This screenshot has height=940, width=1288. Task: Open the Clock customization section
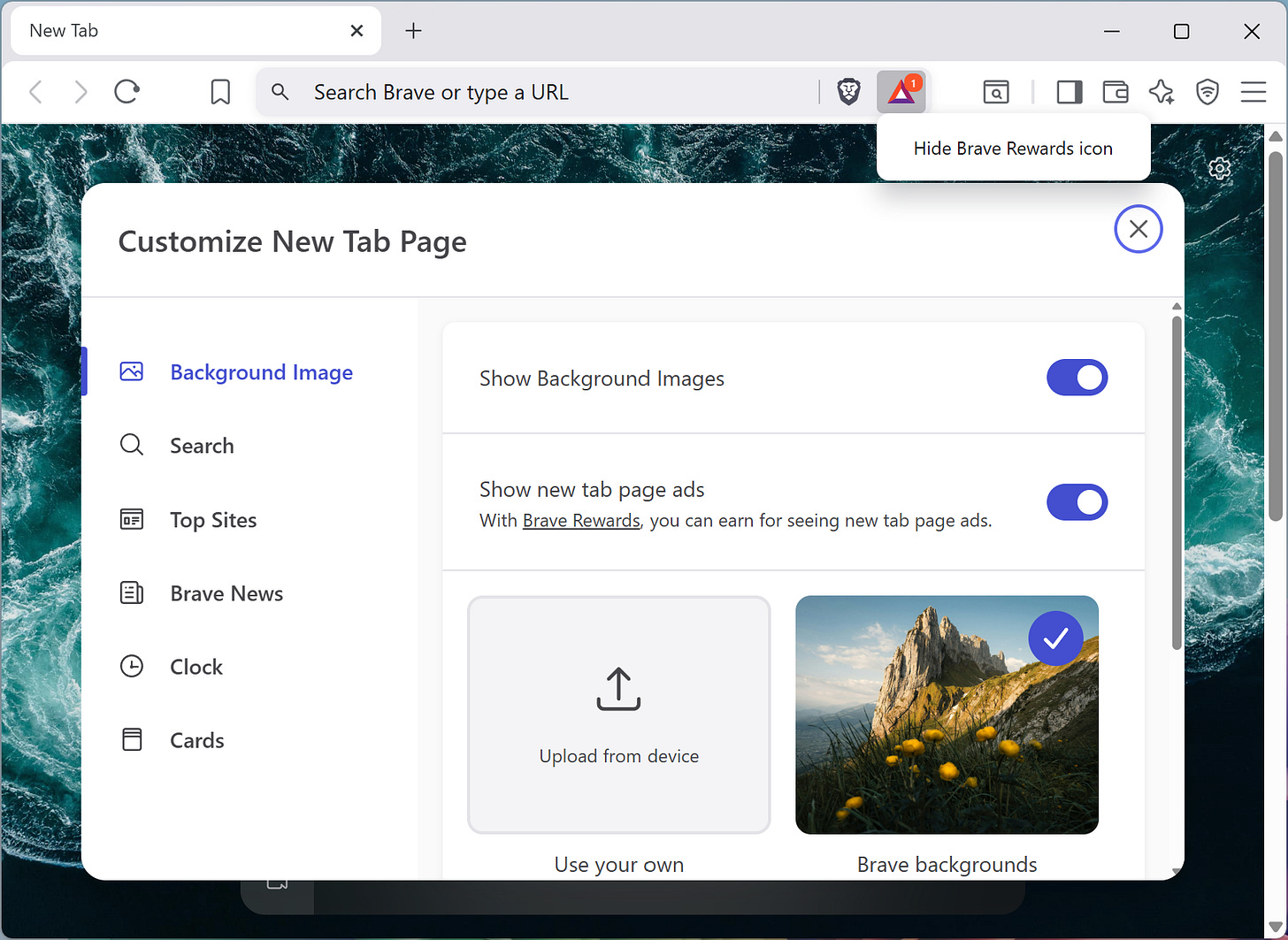click(x=195, y=666)
